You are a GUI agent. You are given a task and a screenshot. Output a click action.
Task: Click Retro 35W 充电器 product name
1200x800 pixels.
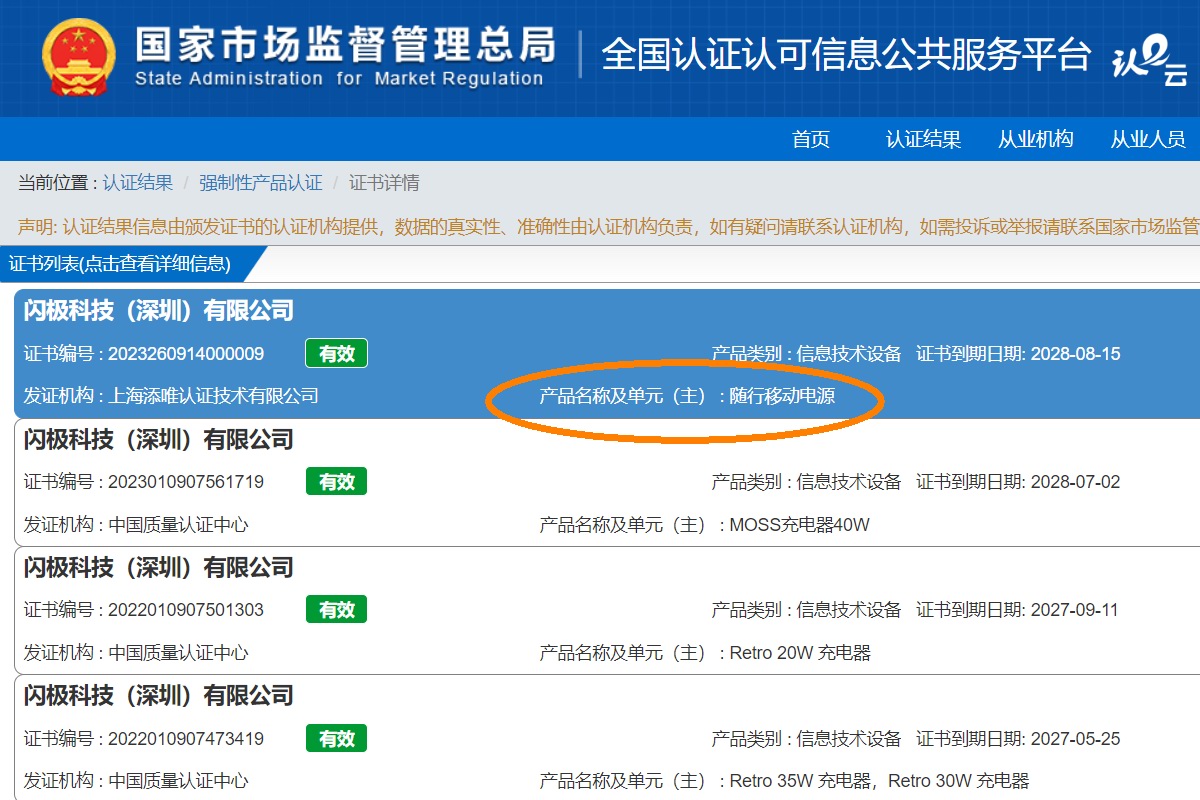(800, 781)
